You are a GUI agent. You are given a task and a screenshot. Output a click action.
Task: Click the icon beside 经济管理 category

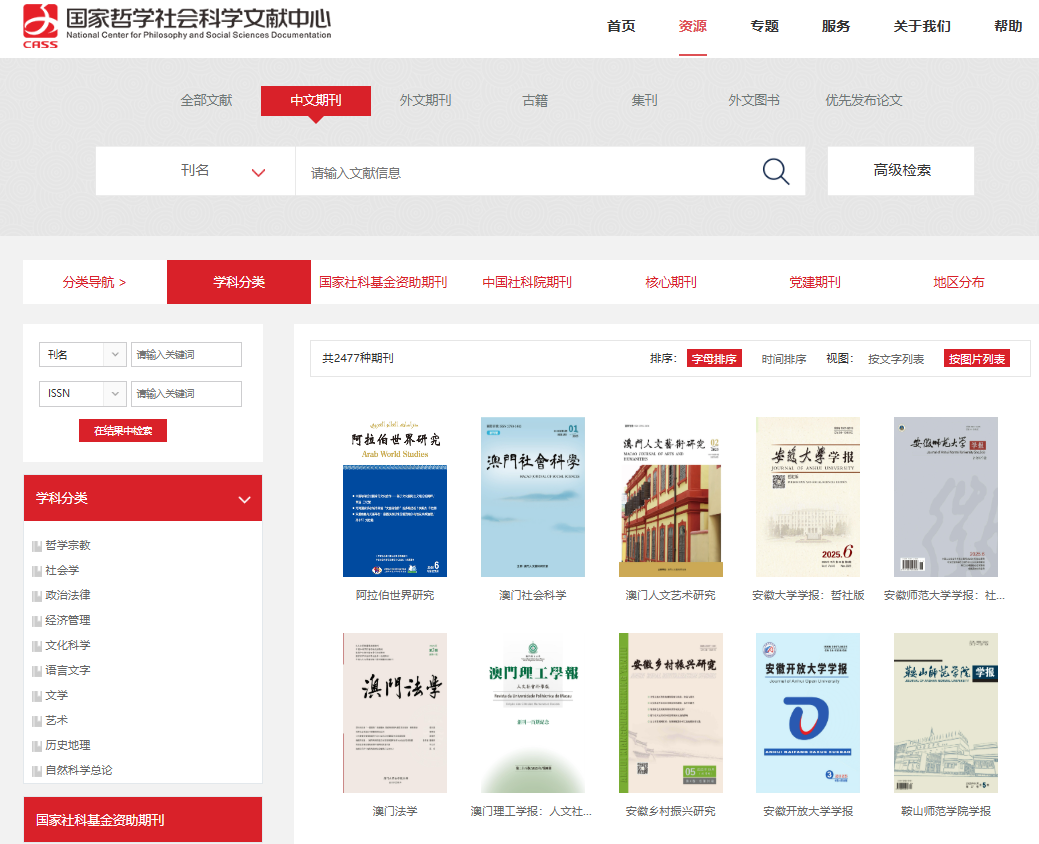click(37, 621)
